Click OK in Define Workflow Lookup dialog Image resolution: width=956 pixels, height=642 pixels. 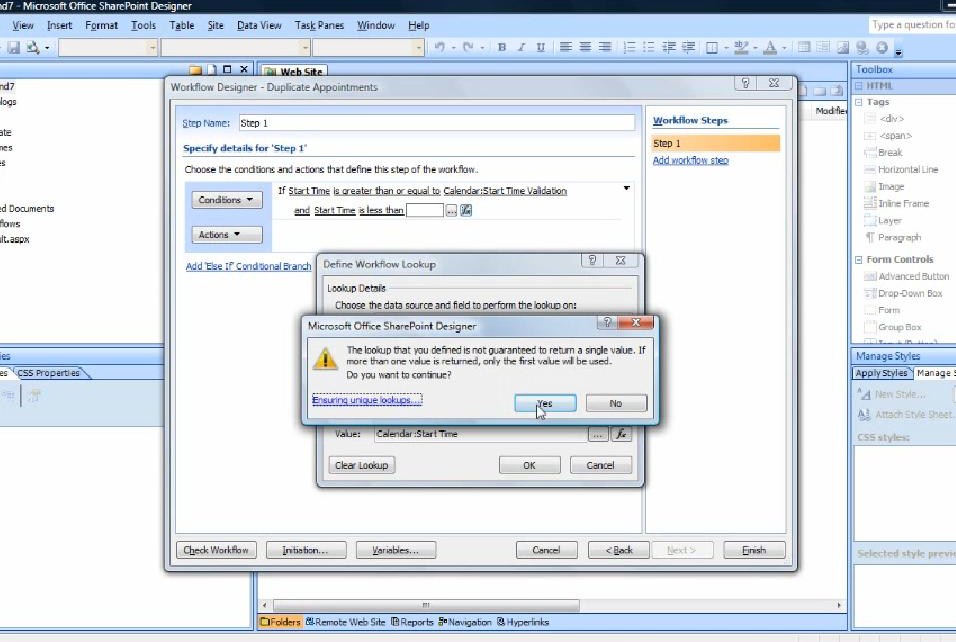tap(529, 465)
